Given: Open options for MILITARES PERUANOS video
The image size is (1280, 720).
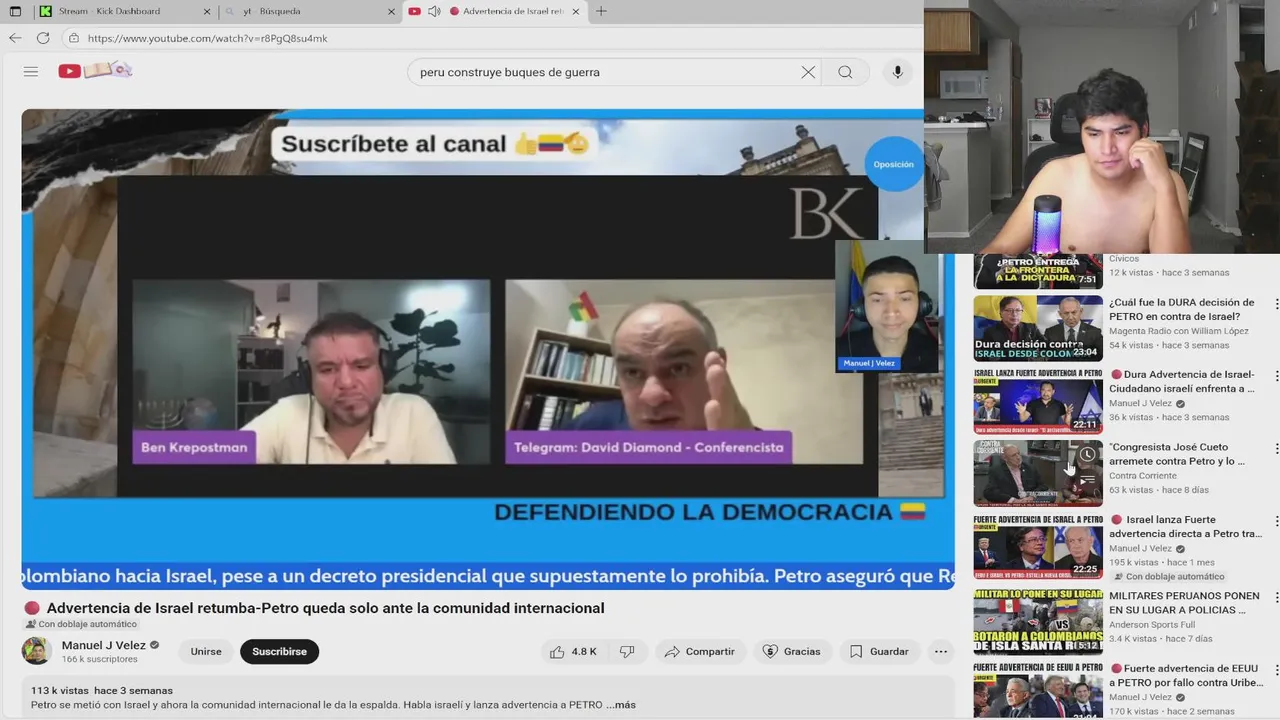Looking at the screenshot, I should (1275, 596).
